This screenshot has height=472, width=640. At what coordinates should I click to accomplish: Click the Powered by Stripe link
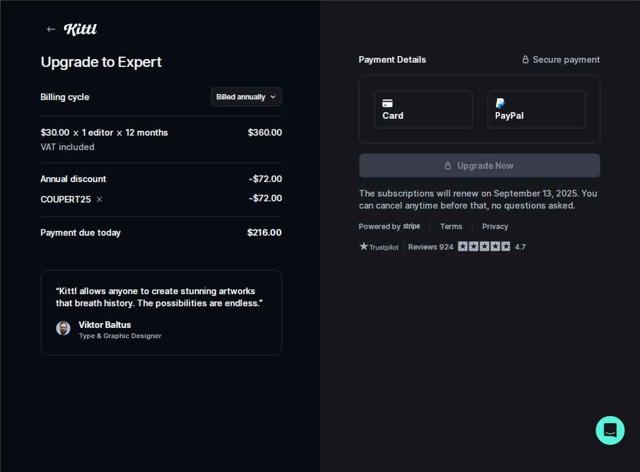[x=389, y=226]
